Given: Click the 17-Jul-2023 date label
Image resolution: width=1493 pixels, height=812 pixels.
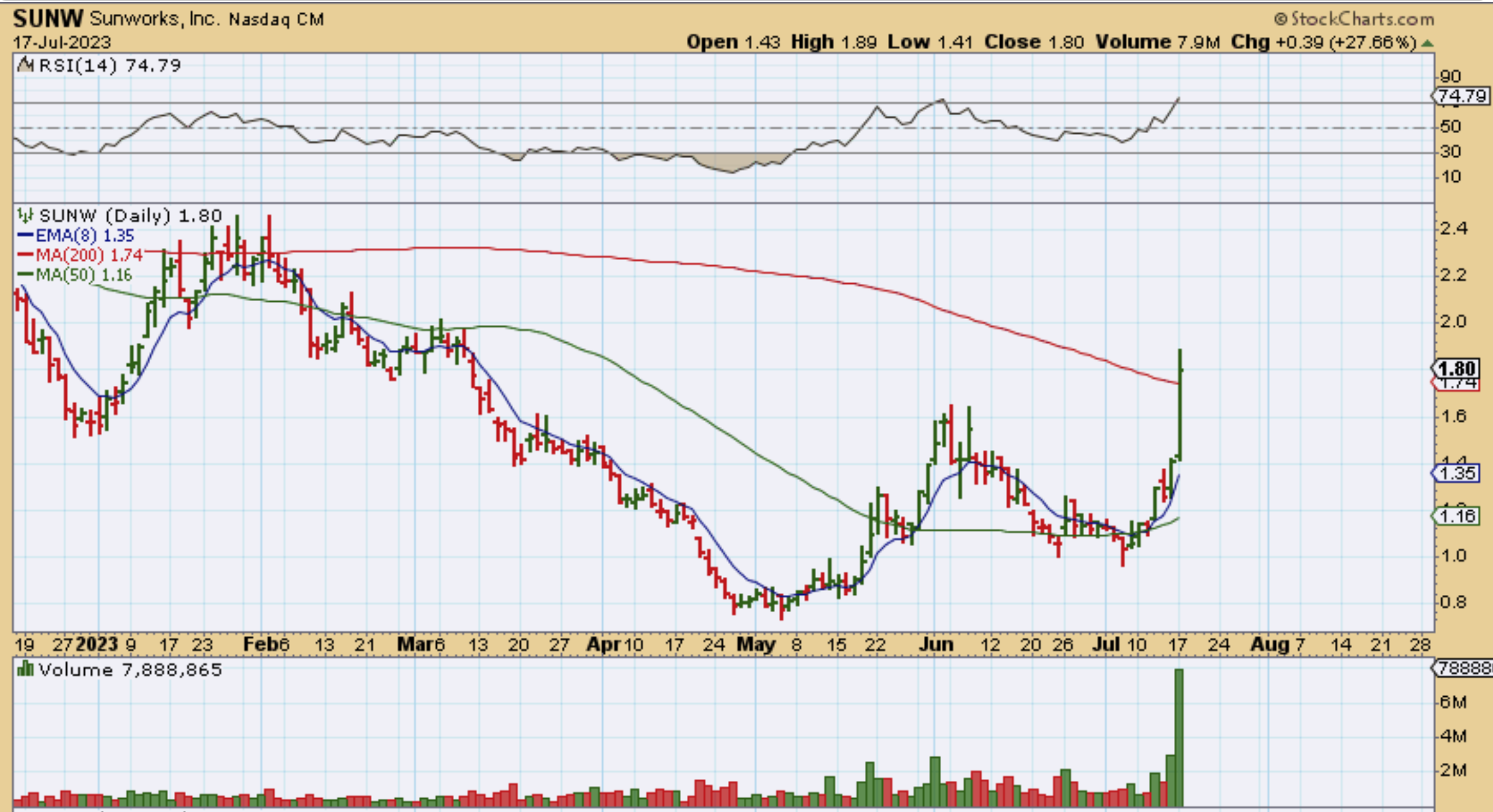Looking at the screenshot, I should [62, 42].
